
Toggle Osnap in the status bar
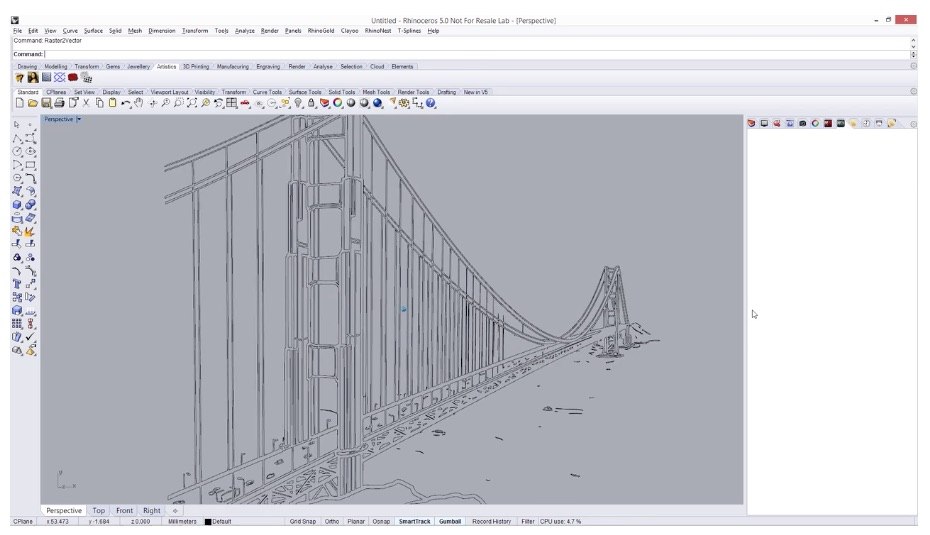[381, 522]
